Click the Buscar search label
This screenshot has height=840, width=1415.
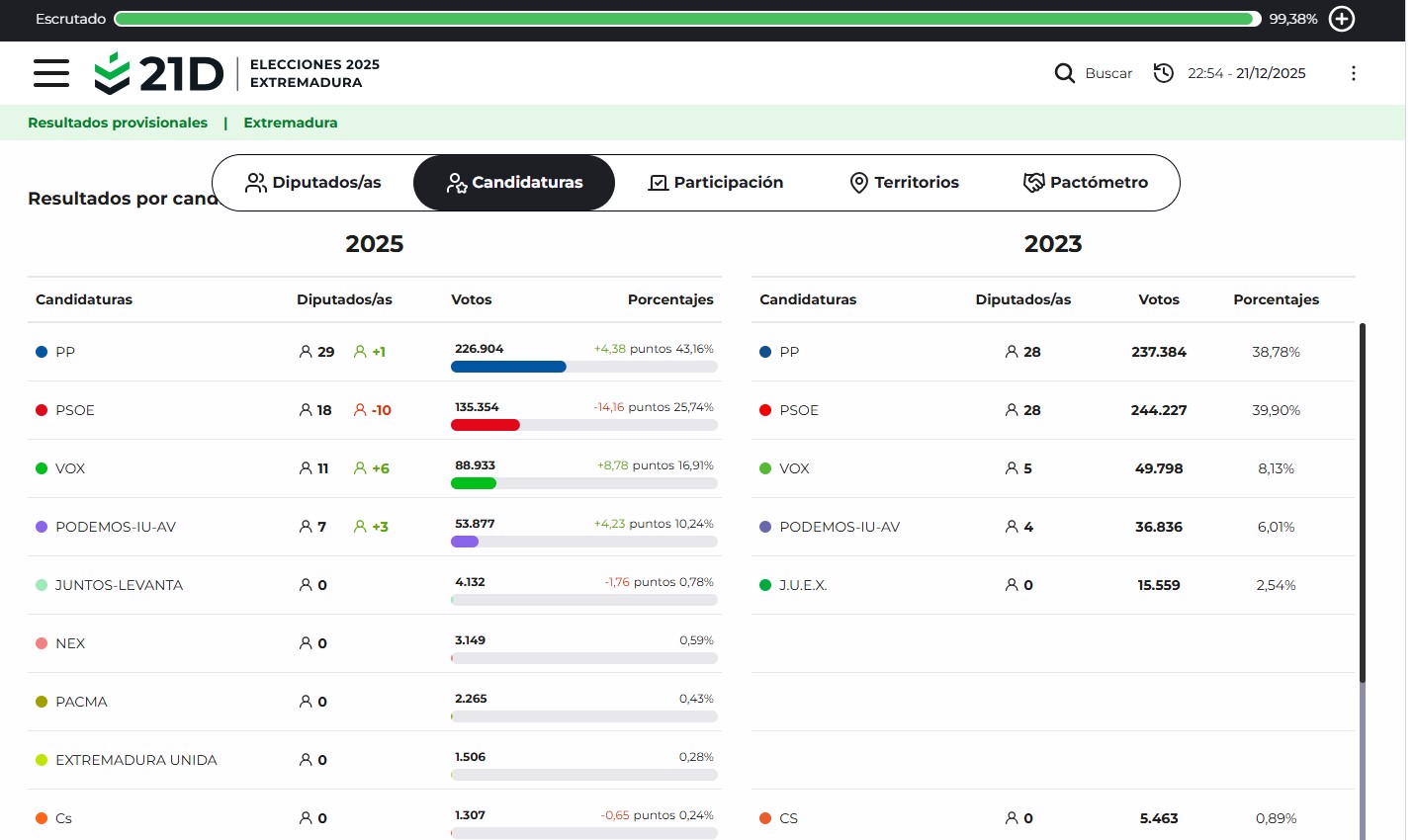click(x=1108, y=73)
